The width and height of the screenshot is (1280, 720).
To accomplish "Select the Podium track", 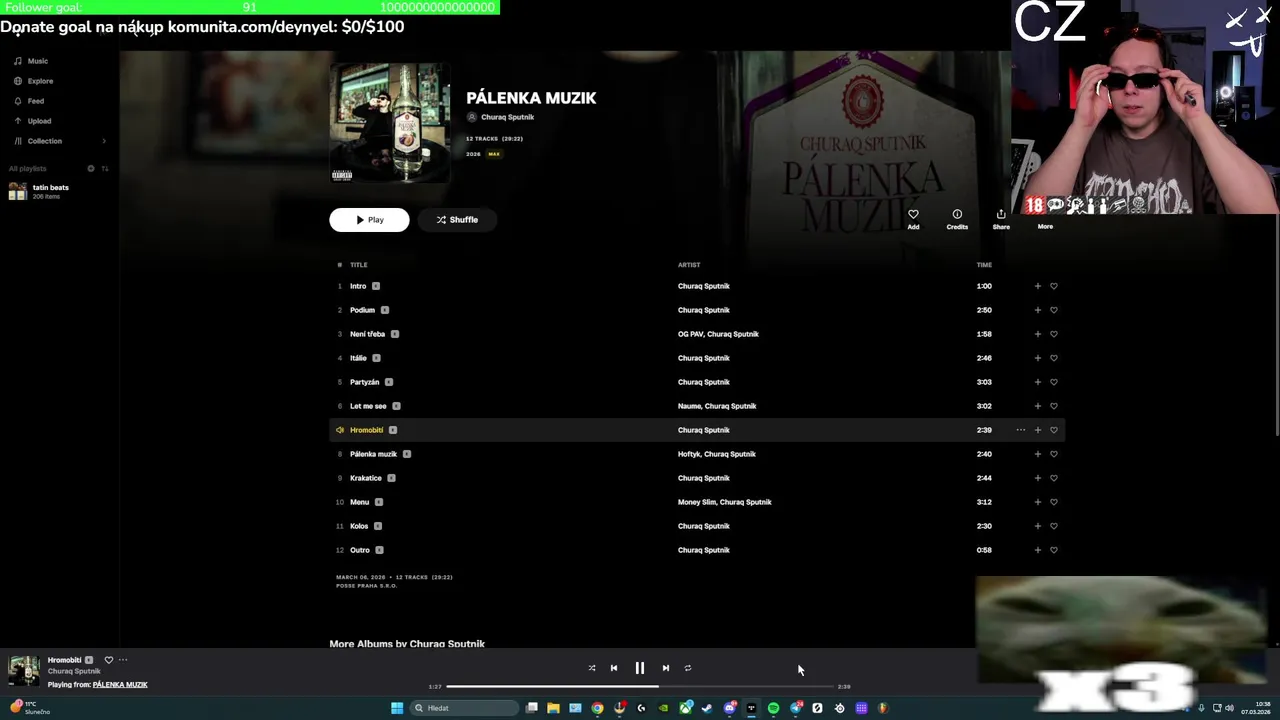I will point(362,310).
